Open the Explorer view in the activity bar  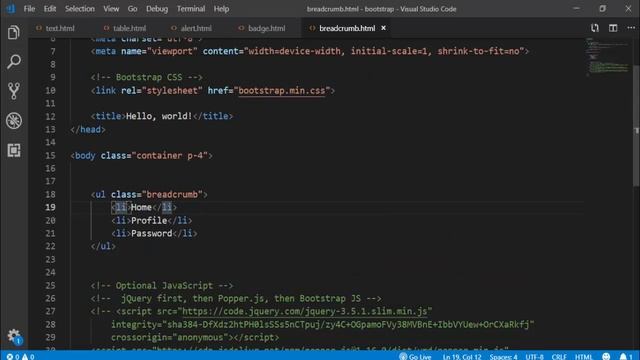[13, 33]
